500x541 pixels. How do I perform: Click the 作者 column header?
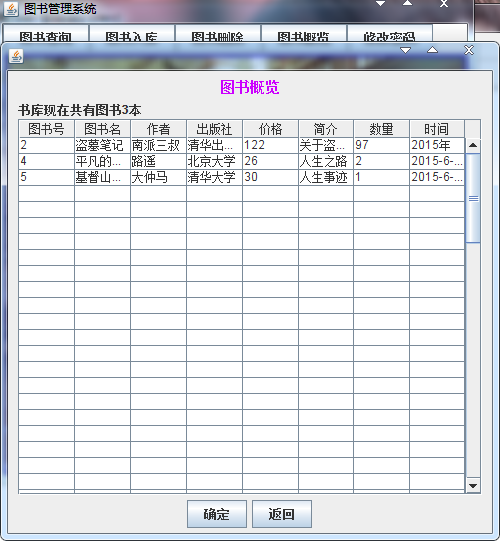click(158, 129)
